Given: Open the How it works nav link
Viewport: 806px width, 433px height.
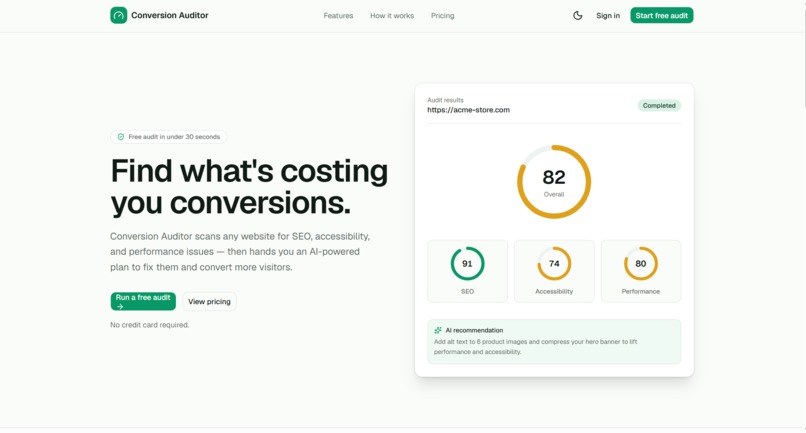Looking at the screenshot, I should [392, 16].
